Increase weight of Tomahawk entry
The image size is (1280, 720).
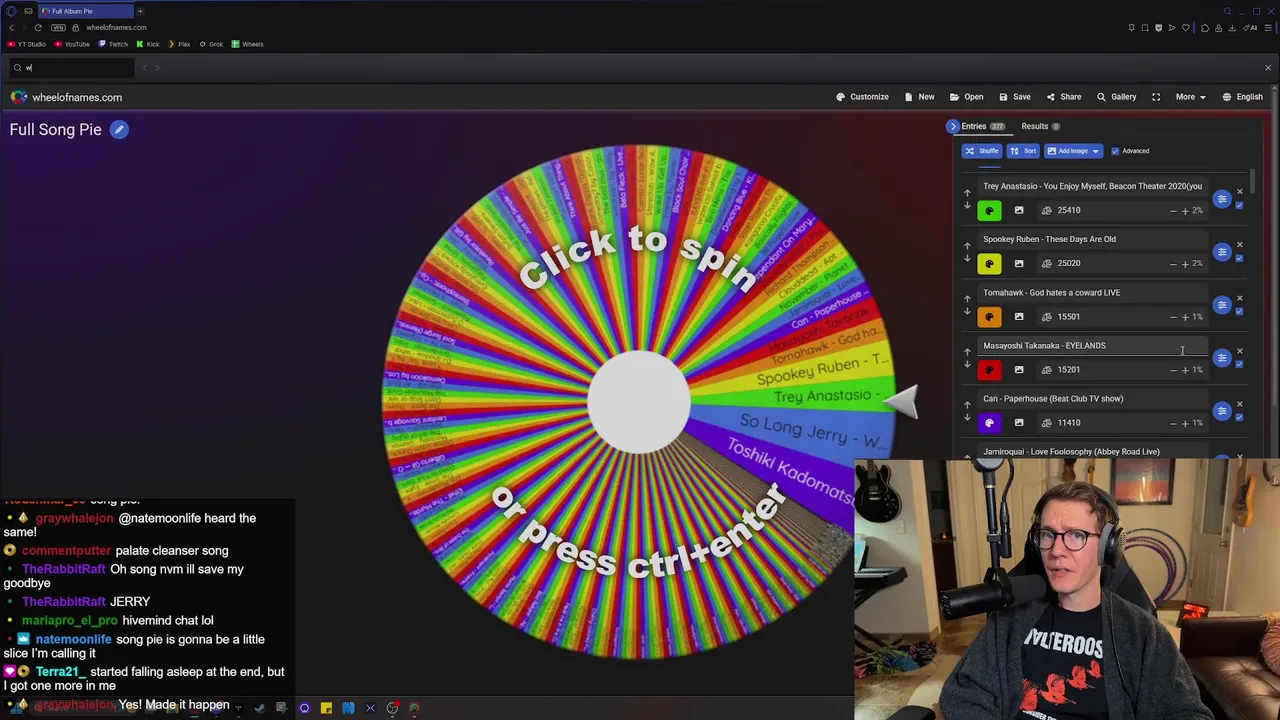1185,317
